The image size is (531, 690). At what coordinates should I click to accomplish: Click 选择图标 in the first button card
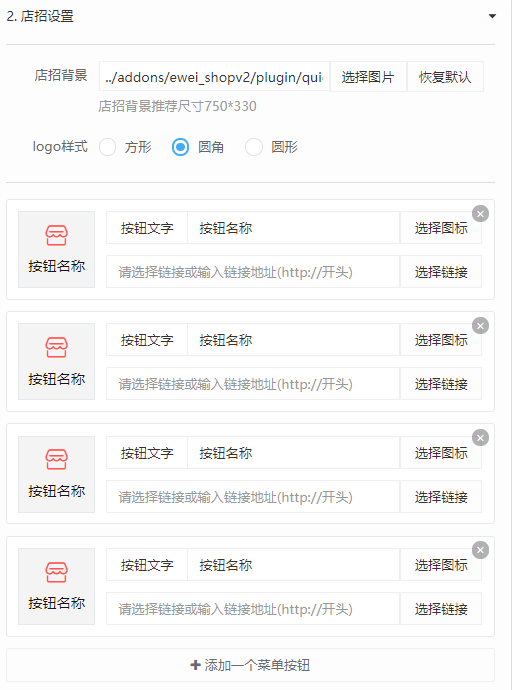click(441, 228)
